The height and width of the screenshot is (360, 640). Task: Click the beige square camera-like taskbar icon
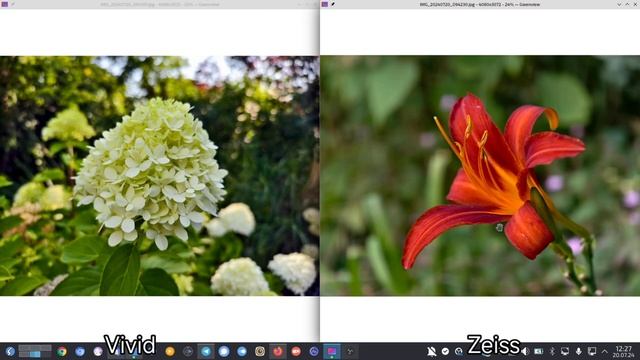pyautogui.click(x=260, y=351)
